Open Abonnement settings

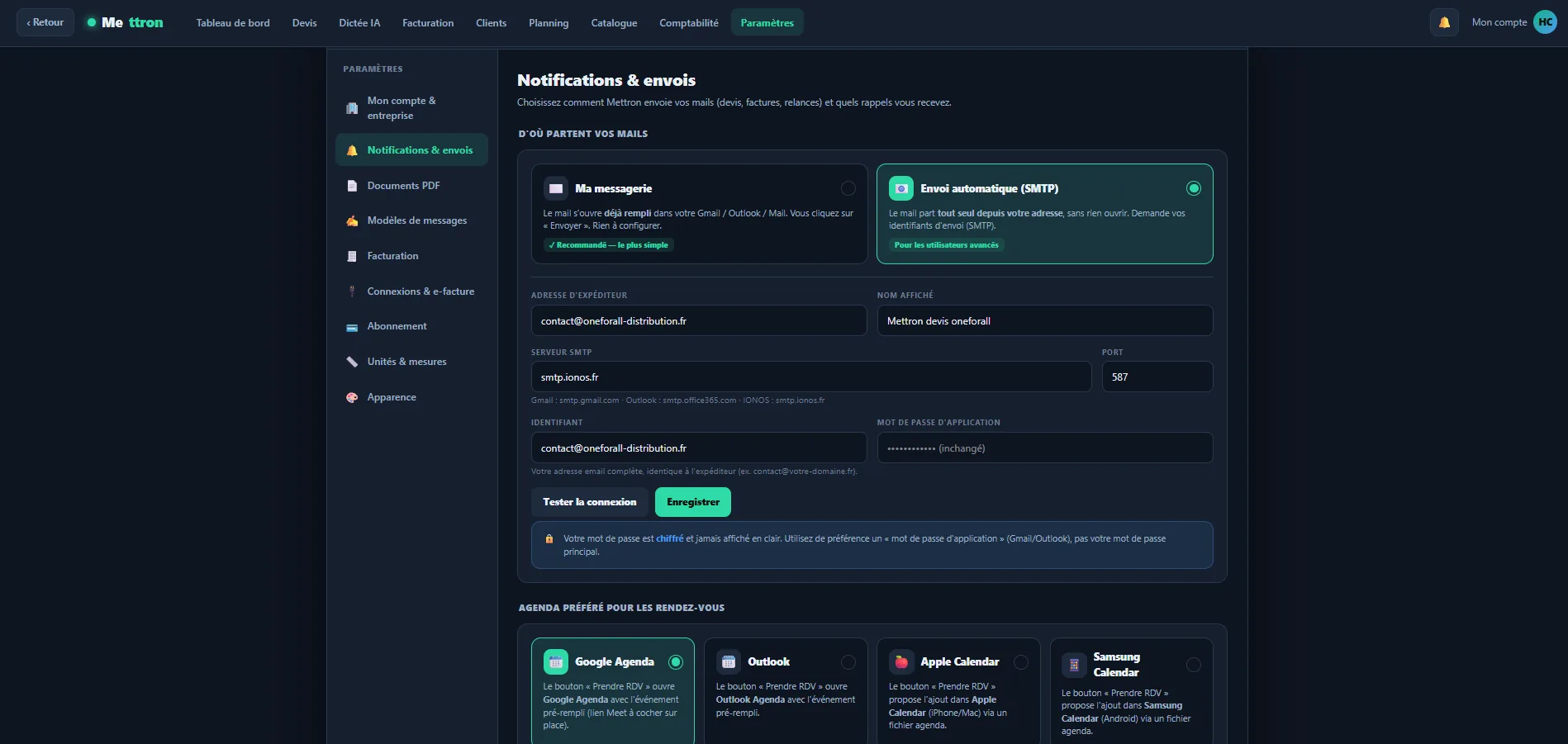pos(411,326)
